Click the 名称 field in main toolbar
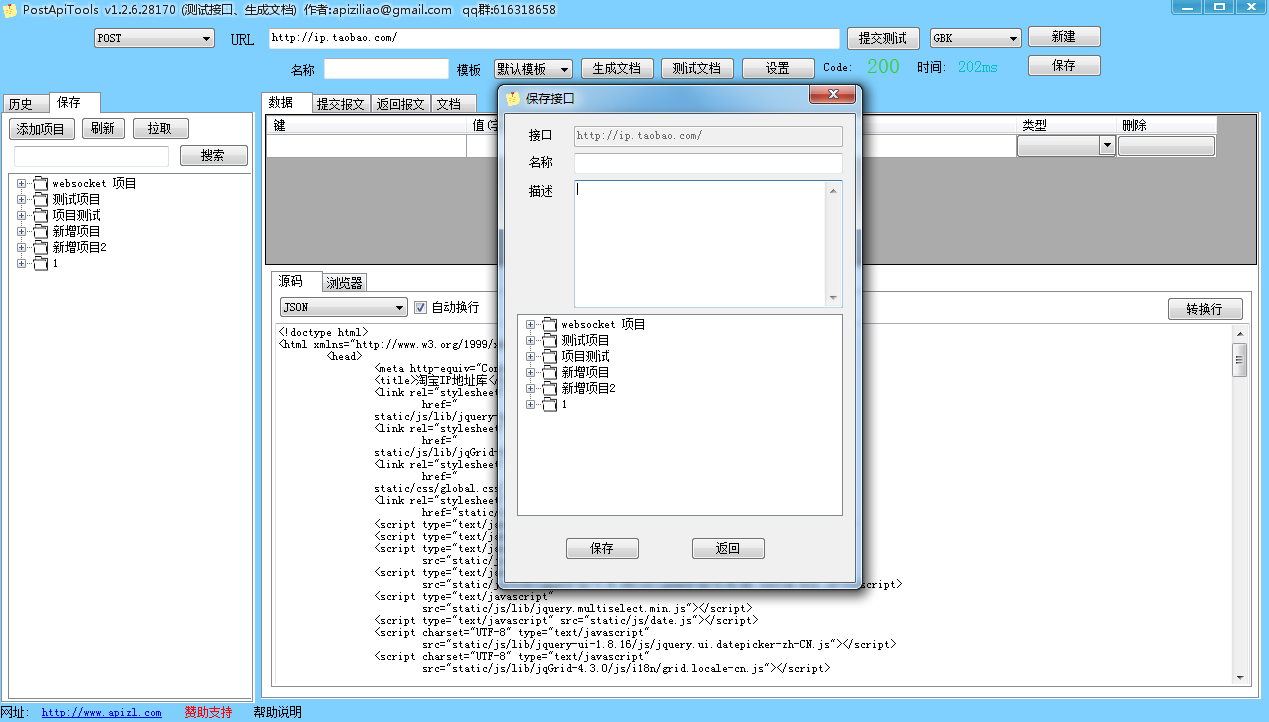 pos(386,69)
